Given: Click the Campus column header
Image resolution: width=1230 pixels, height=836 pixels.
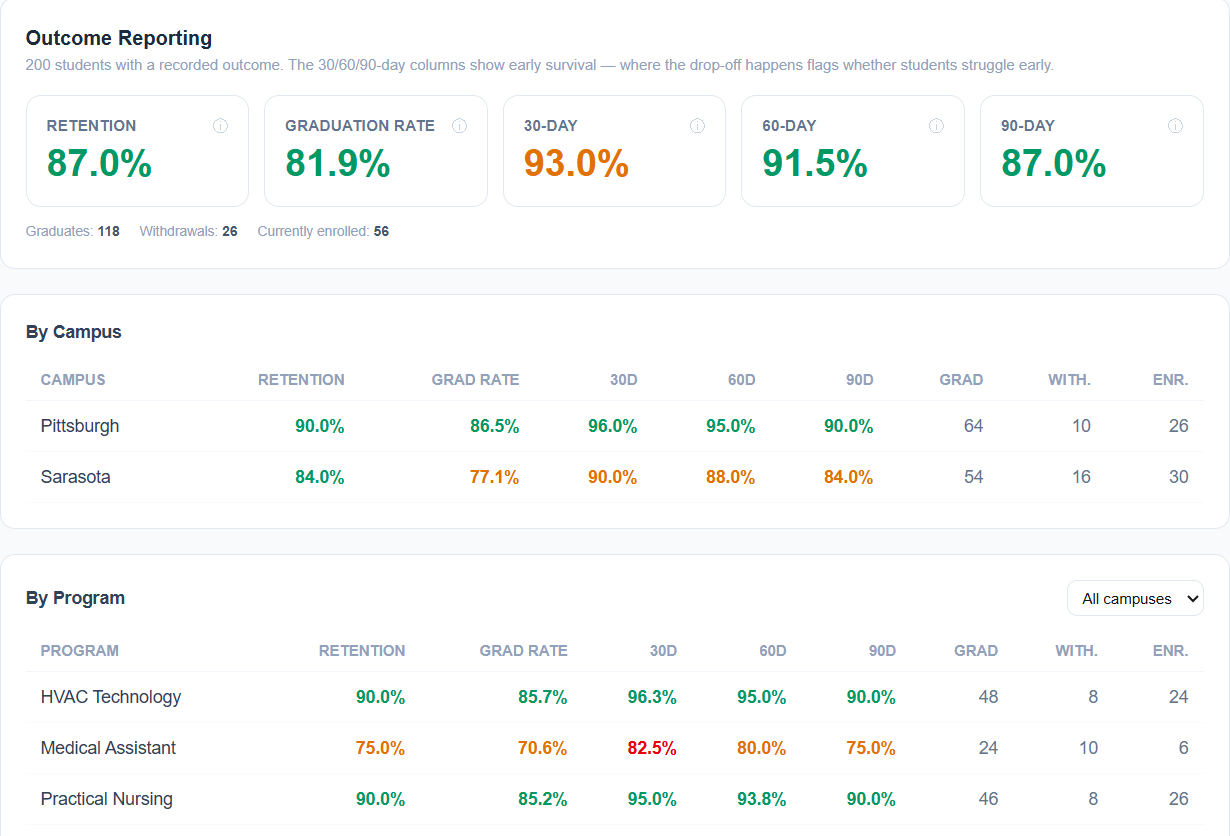Looking at the screenshot, I should click(x=73, y=380).
